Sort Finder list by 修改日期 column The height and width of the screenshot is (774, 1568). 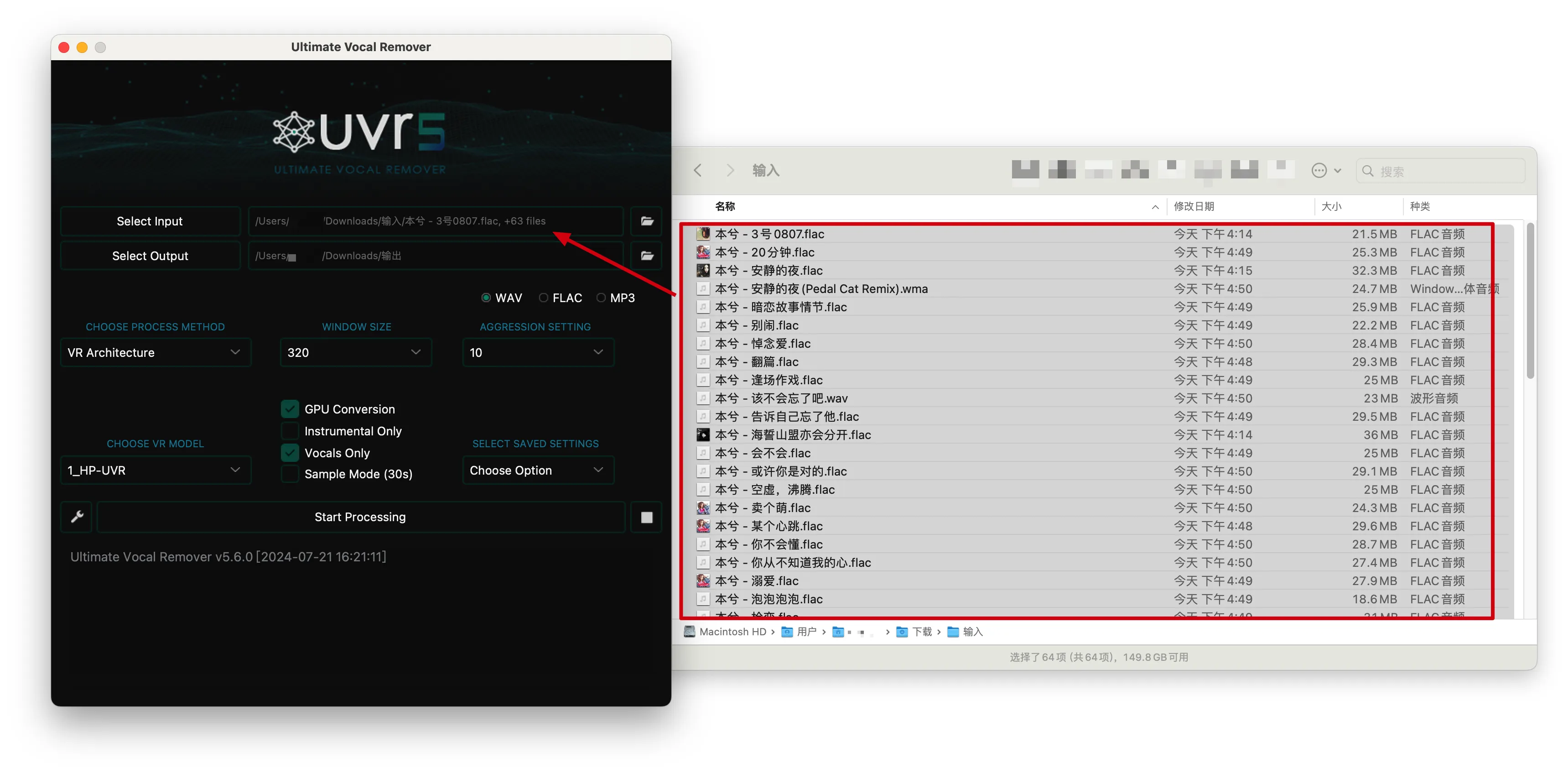pyautogui.click(x=1194, y=206)
